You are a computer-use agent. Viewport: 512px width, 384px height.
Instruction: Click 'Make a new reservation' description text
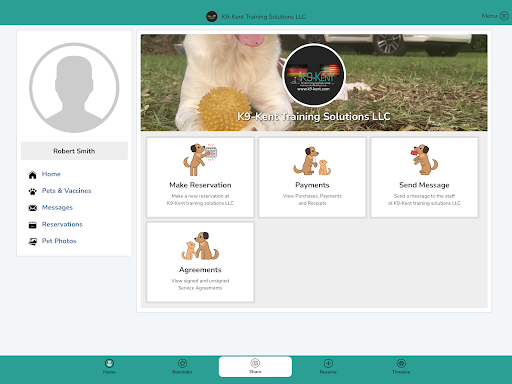200,199
